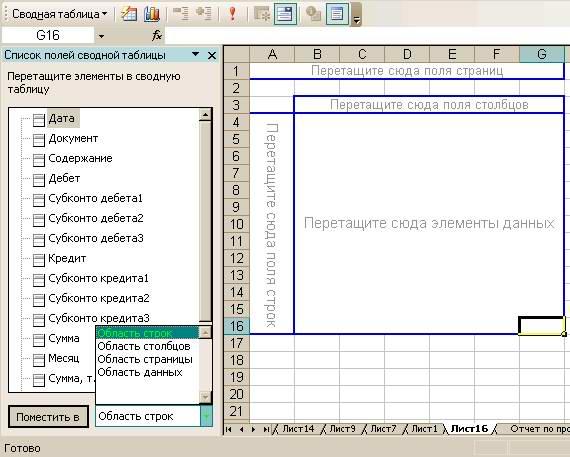The height and width of the screenshot is (457, 570).
Task: Open the Chart Wizard icon
Action: (x=152, y=14)
